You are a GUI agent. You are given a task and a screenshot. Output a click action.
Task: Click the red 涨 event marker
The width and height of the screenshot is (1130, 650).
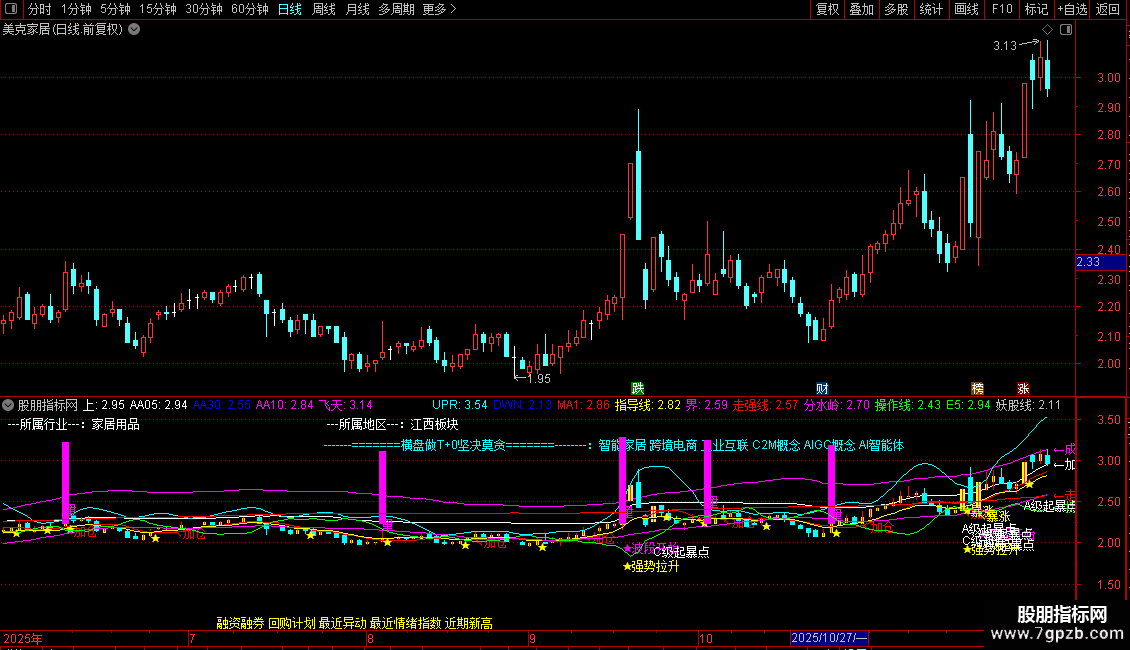(1023, 389)
